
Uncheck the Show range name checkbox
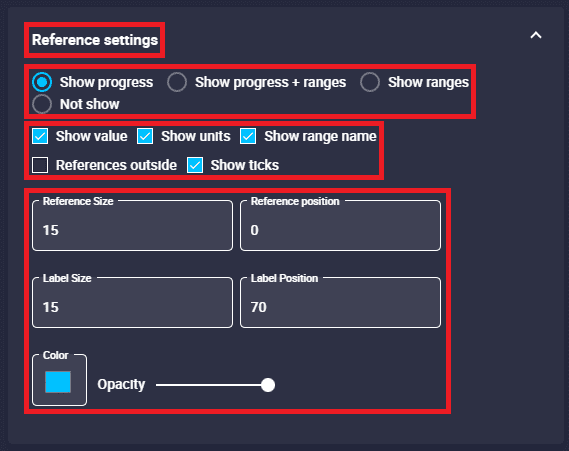(x=248, y=136)
